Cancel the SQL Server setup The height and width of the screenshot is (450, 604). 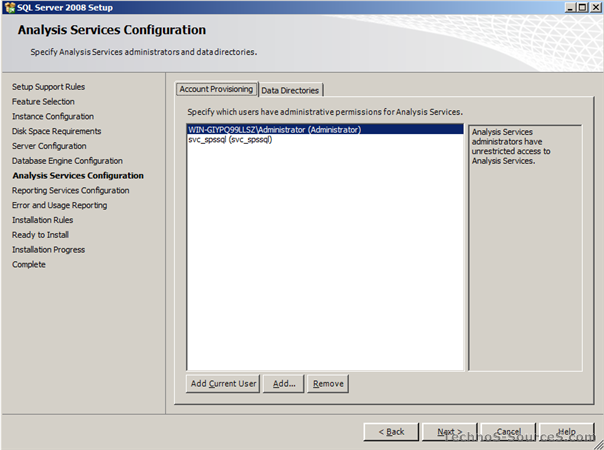(x=508, y=432)
